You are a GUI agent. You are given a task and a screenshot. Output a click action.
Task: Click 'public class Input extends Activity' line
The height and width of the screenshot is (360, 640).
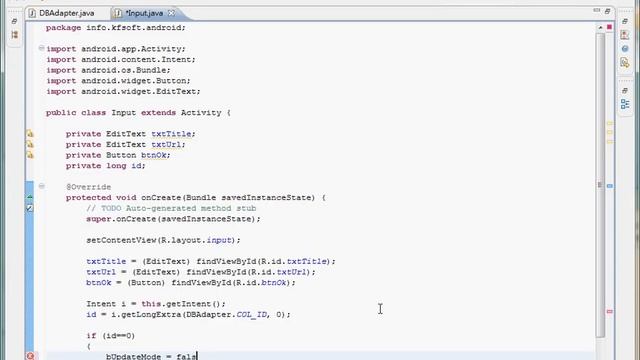[x=138, y=113]
